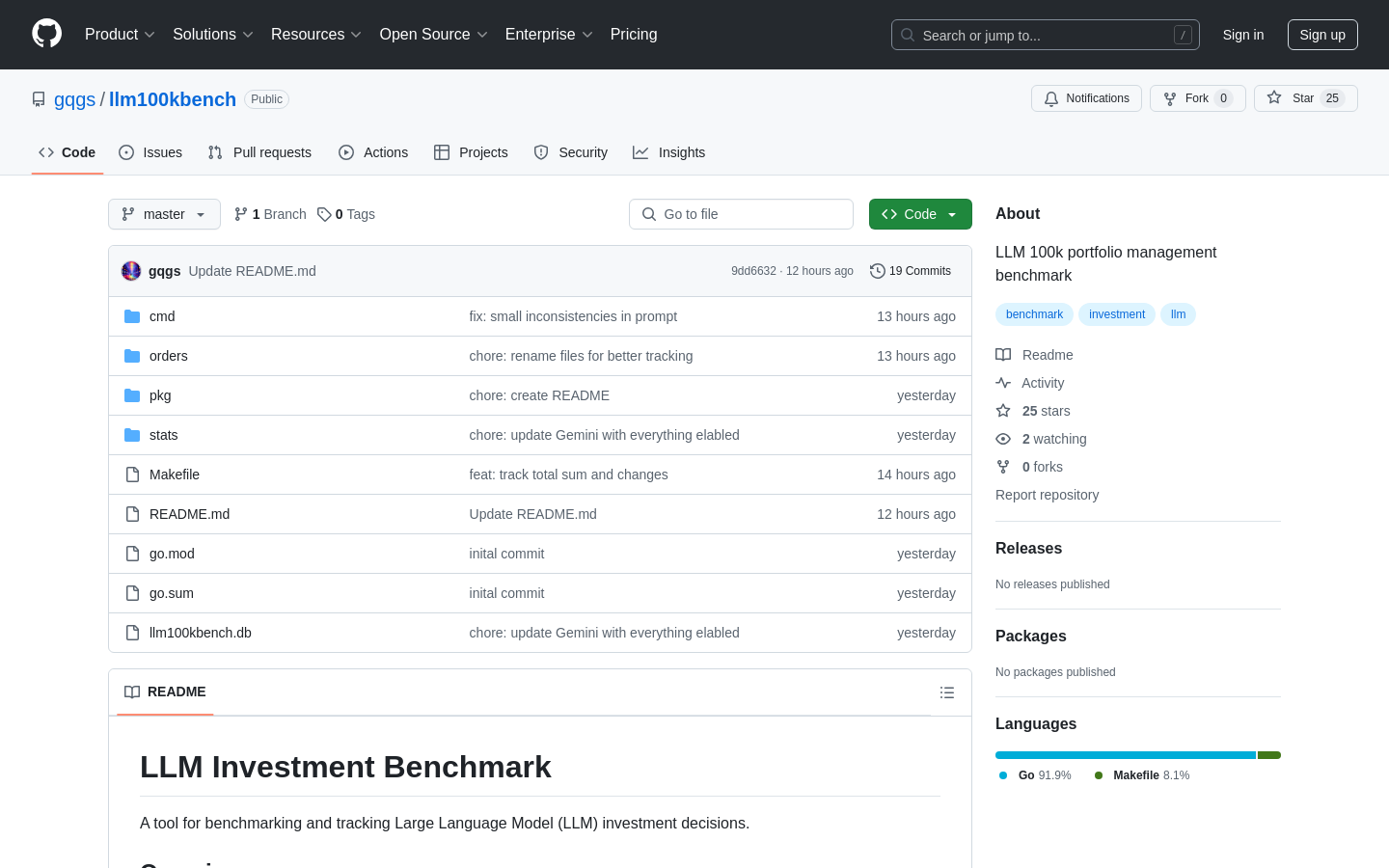Open commit 9dd6632 hash link

pos(753,271)
